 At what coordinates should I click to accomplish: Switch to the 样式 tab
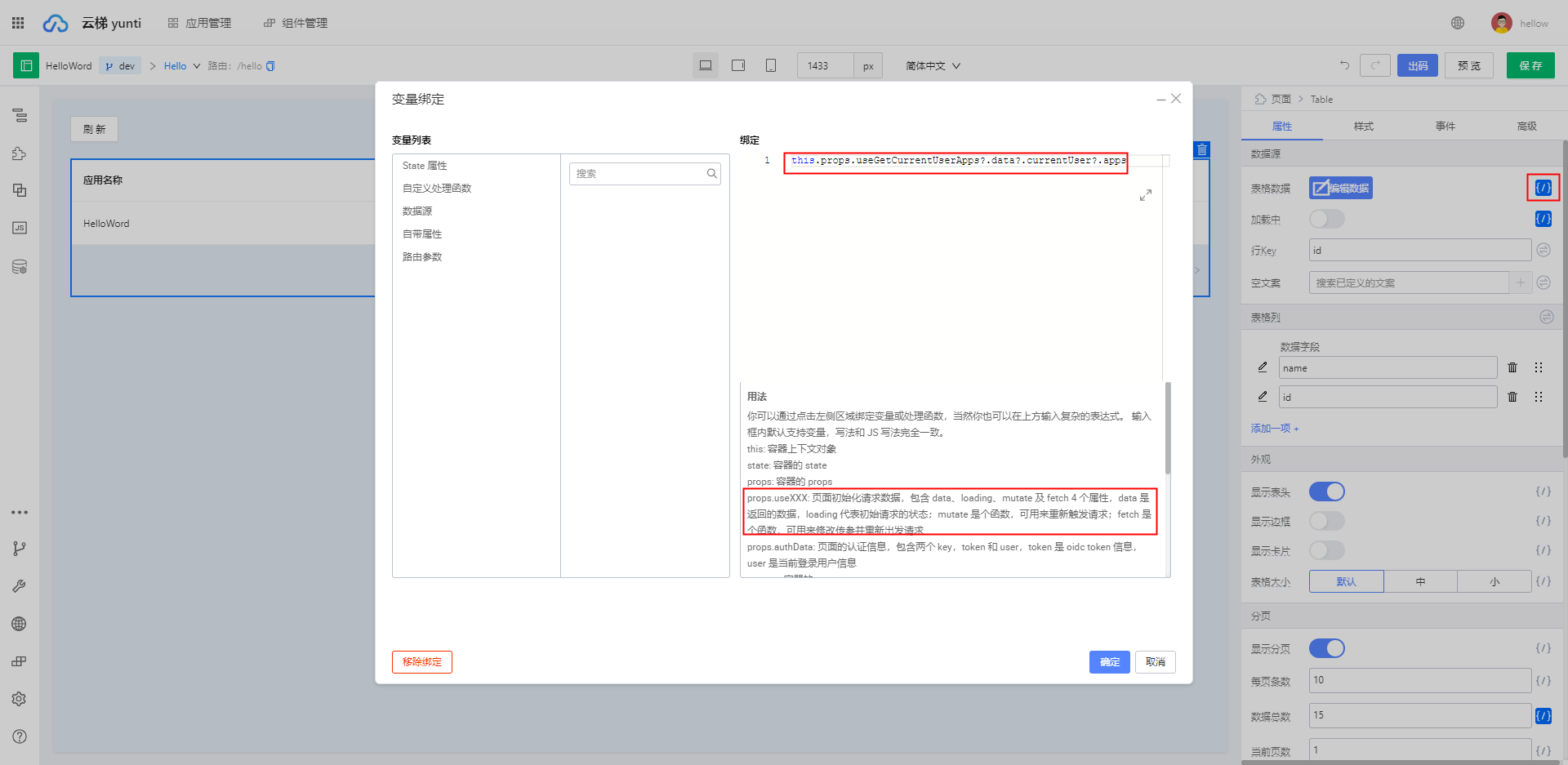coord(1364,126)
